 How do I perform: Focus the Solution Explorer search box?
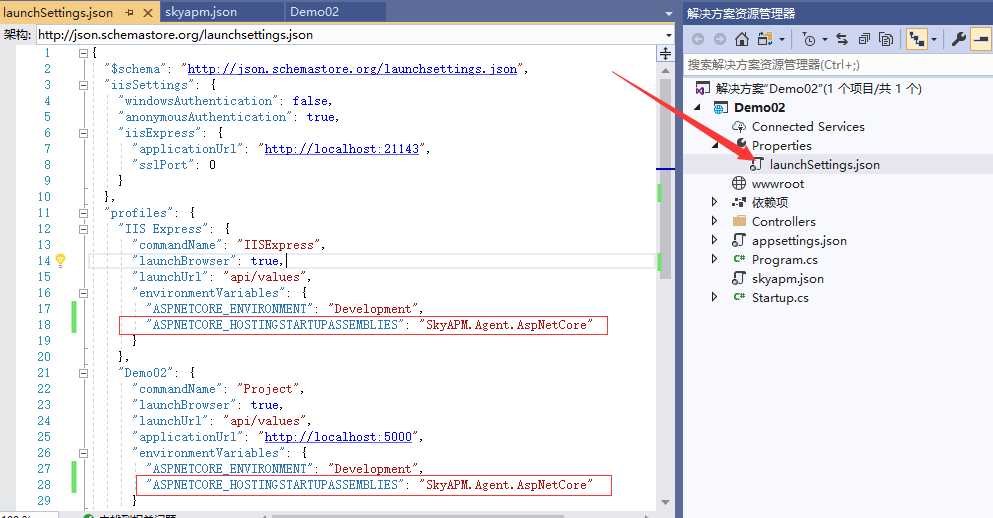tap(838, 65)
